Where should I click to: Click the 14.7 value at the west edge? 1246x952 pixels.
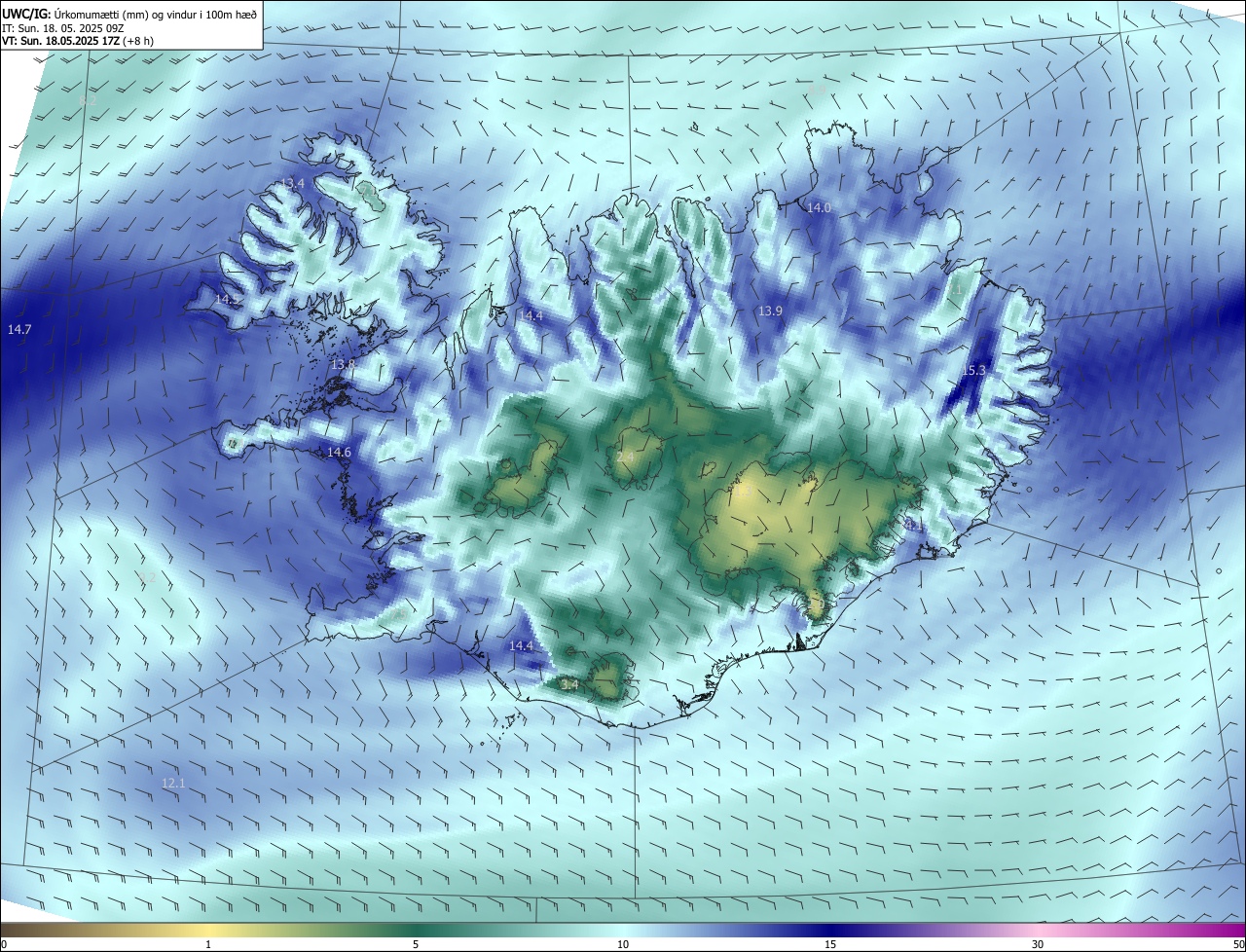point(19,330)
